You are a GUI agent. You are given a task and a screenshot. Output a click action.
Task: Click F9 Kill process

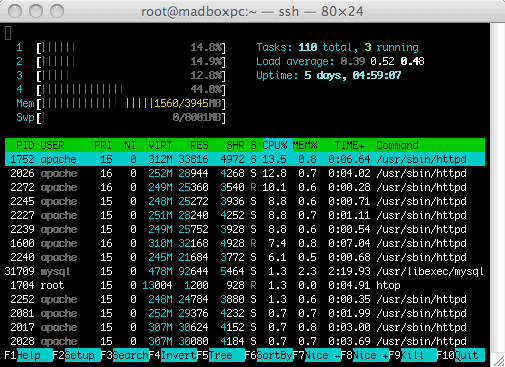[x=412, y=355]
